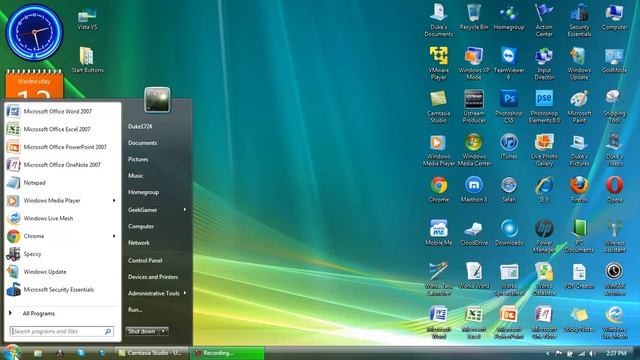Launch iTunes from the desktop

point(509,146)
